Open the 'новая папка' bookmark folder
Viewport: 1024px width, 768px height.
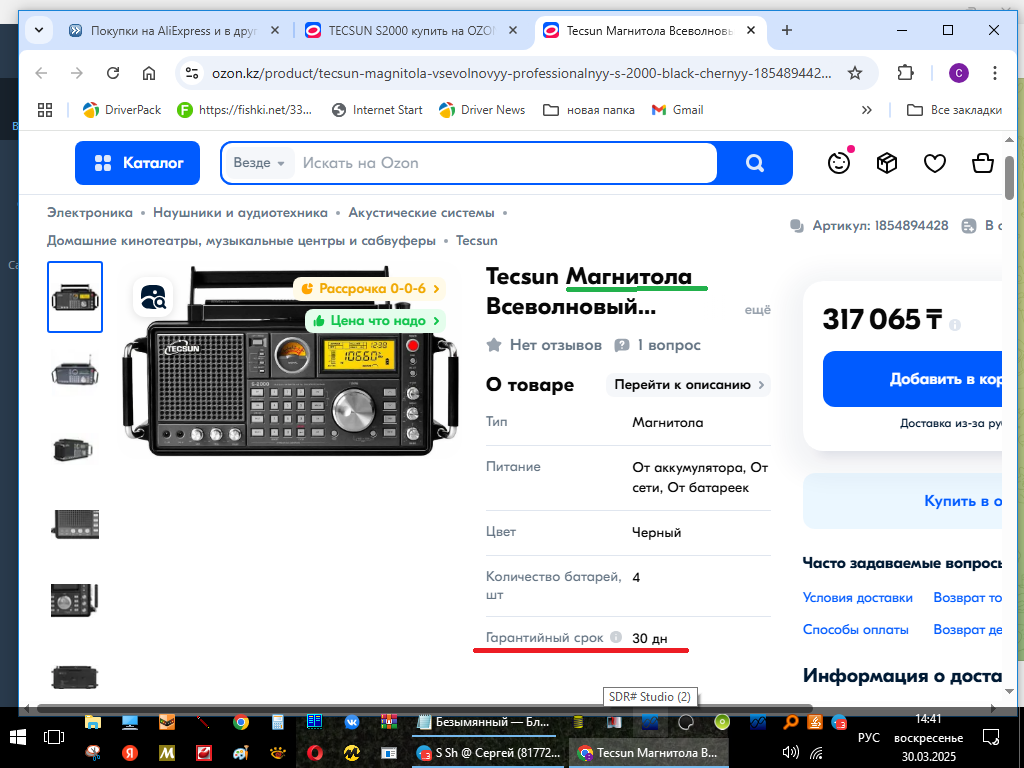[589, 110]
